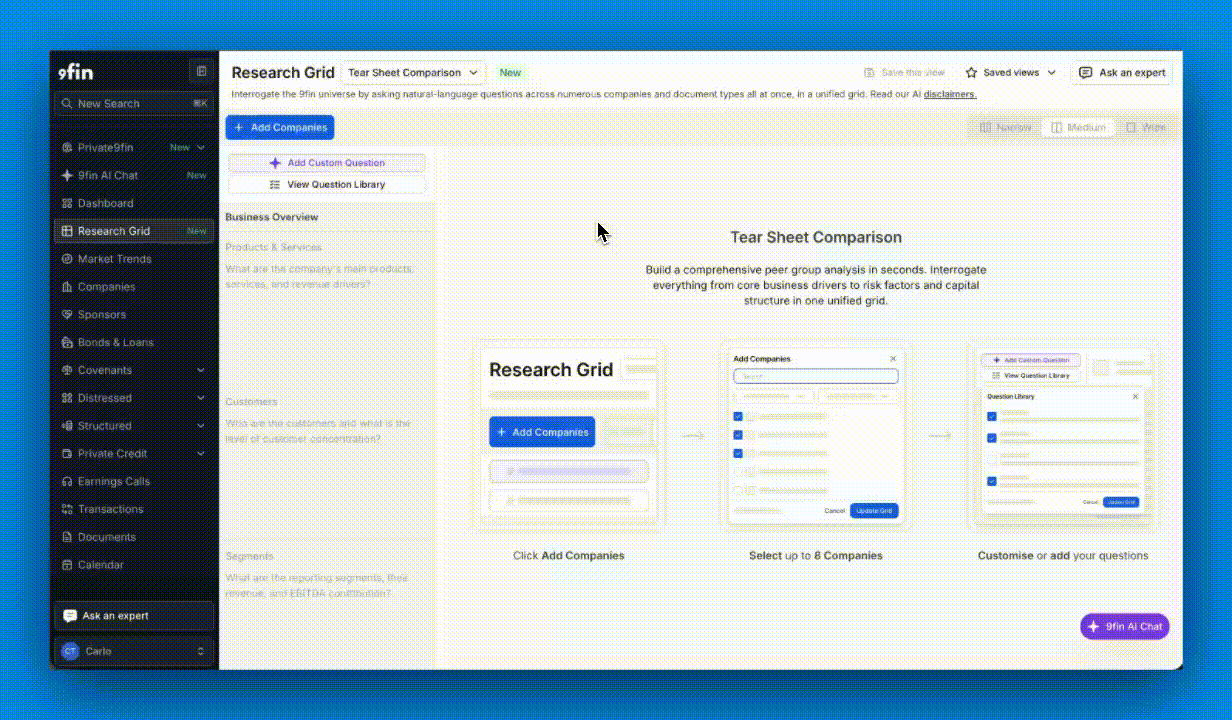Click the New Search field

(x=134, y=104)
